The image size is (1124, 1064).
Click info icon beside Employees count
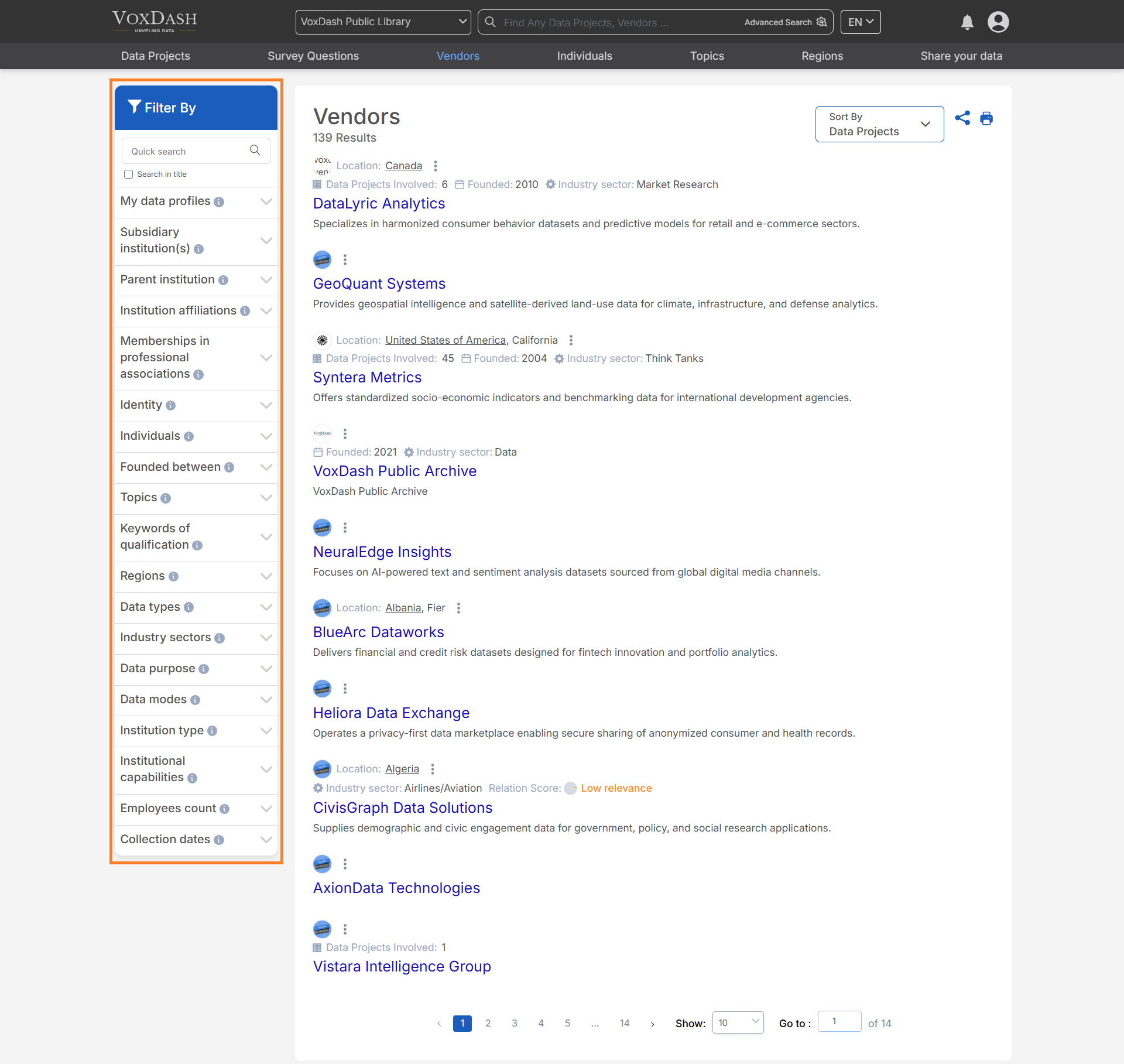coord(224,809)
